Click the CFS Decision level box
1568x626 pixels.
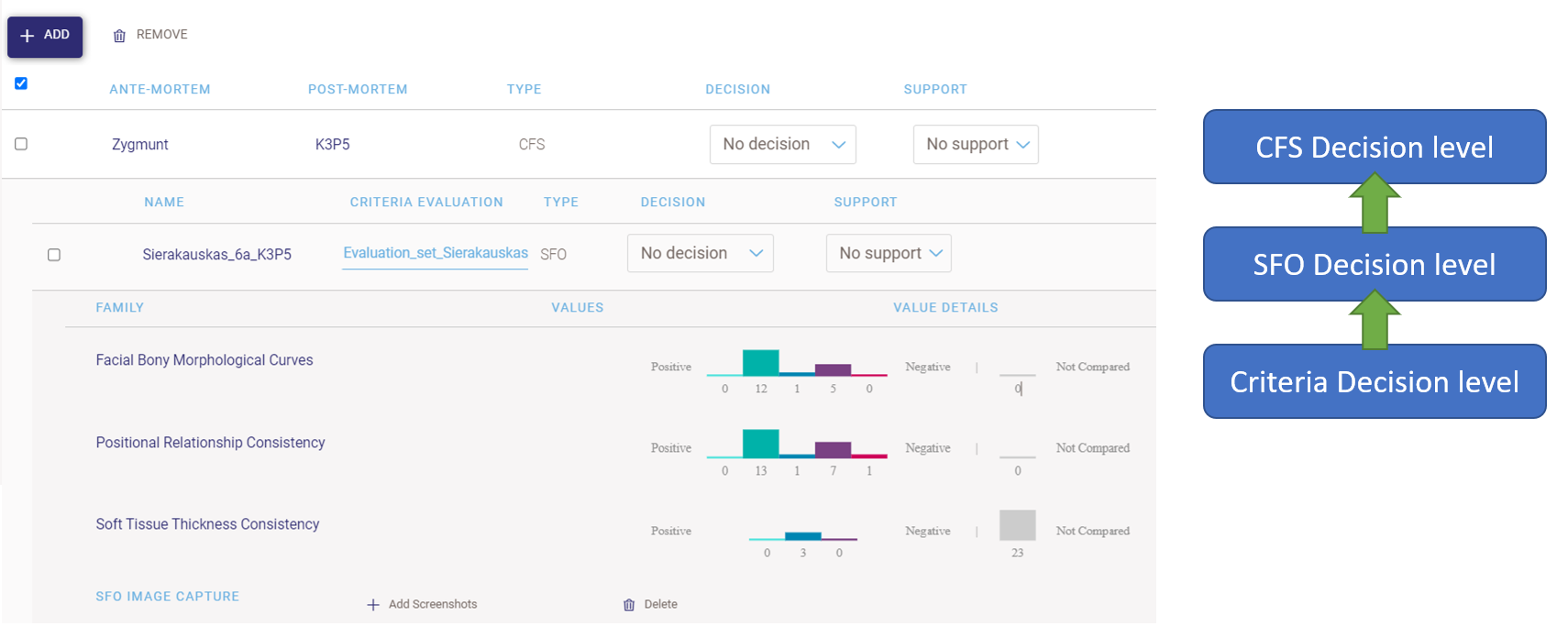(1374, 147)
